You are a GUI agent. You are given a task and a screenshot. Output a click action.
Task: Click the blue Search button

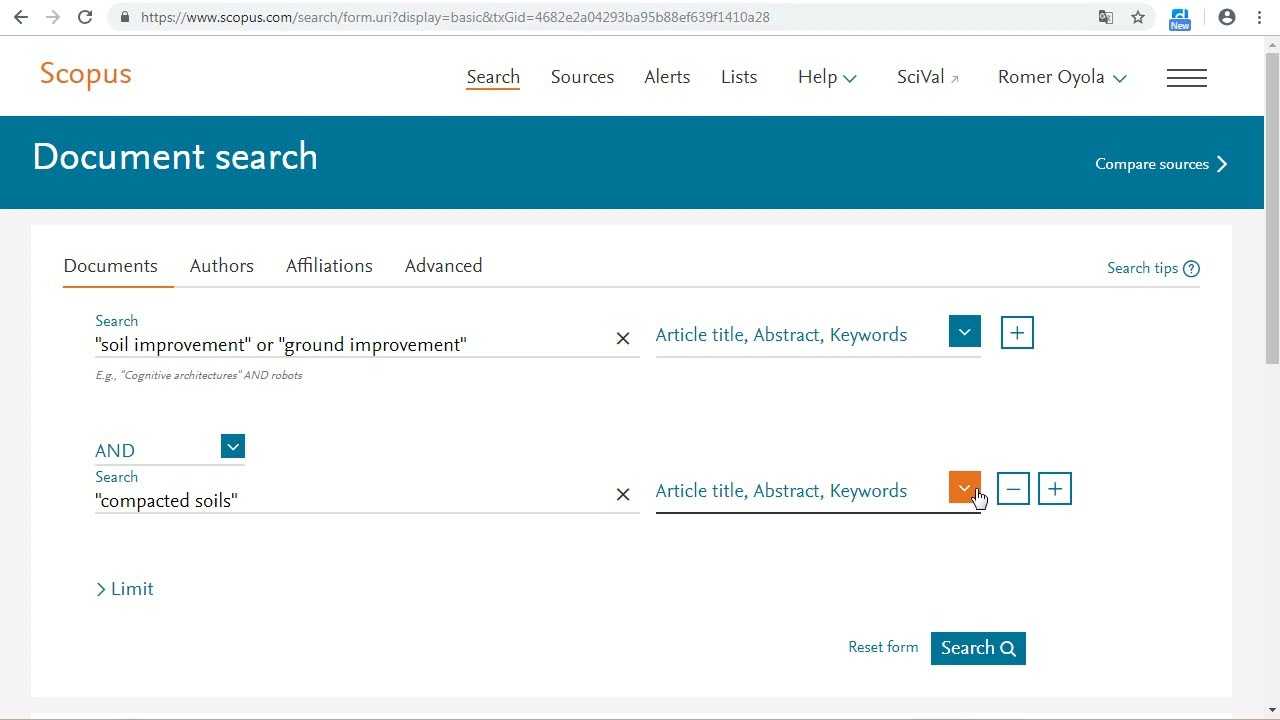pyautogui.click(x=978, y=648)
